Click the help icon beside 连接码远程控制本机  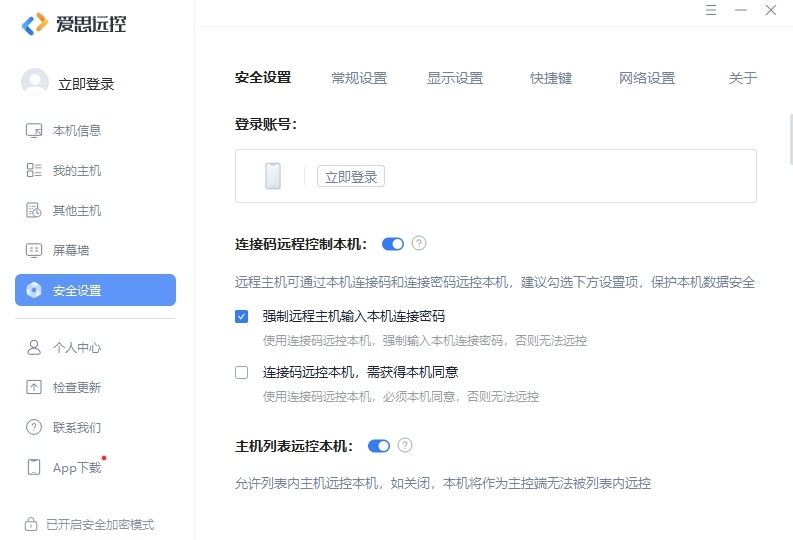point(419,243)
